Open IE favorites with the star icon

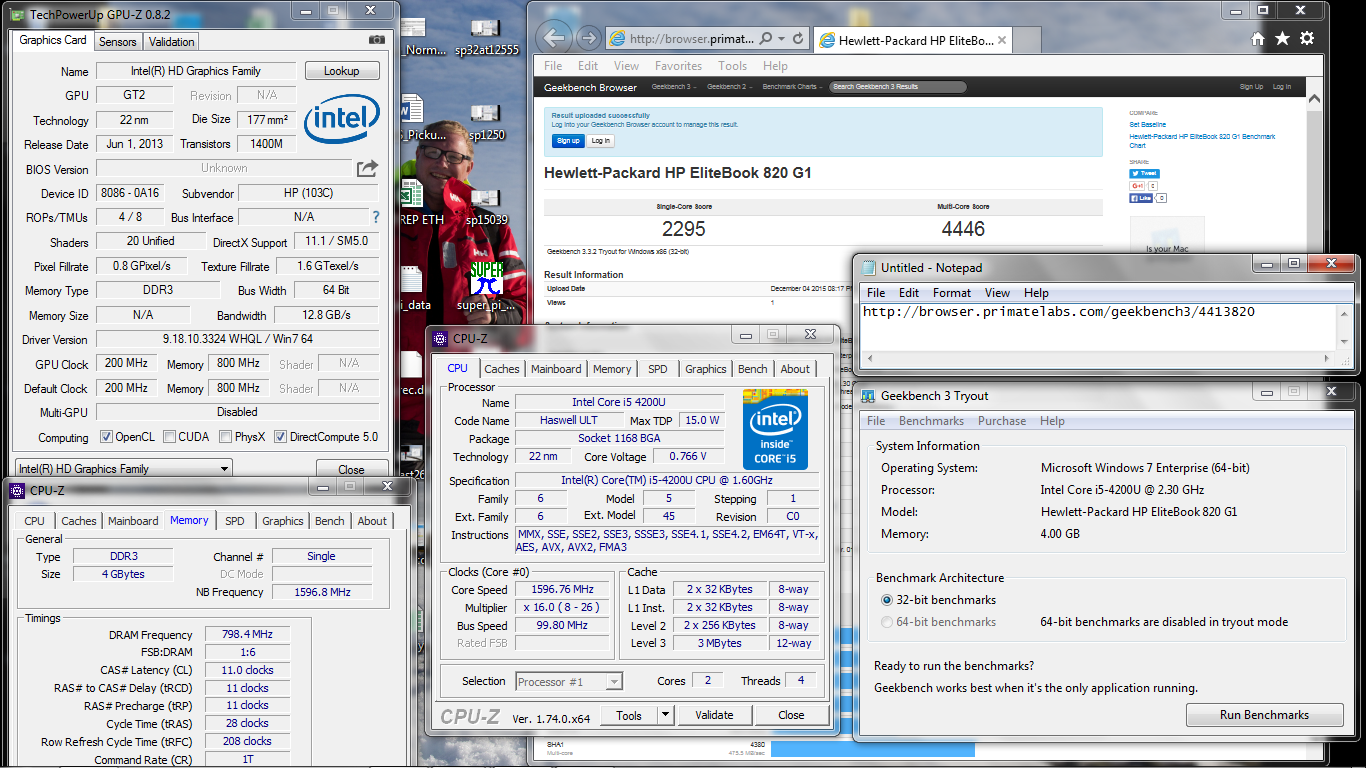pyautogui.click(x=1283, y=39)
